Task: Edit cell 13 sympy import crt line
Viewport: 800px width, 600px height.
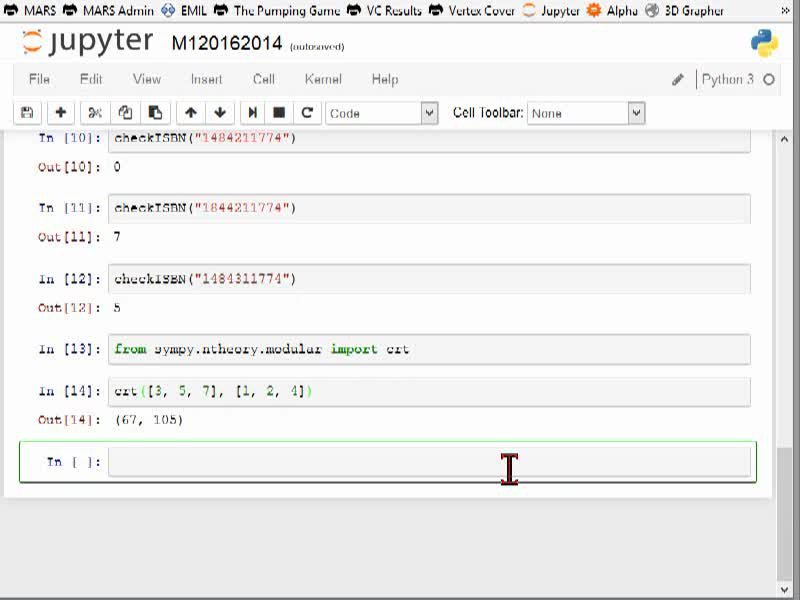Action: pyautogui.click(x=429, y=349)
